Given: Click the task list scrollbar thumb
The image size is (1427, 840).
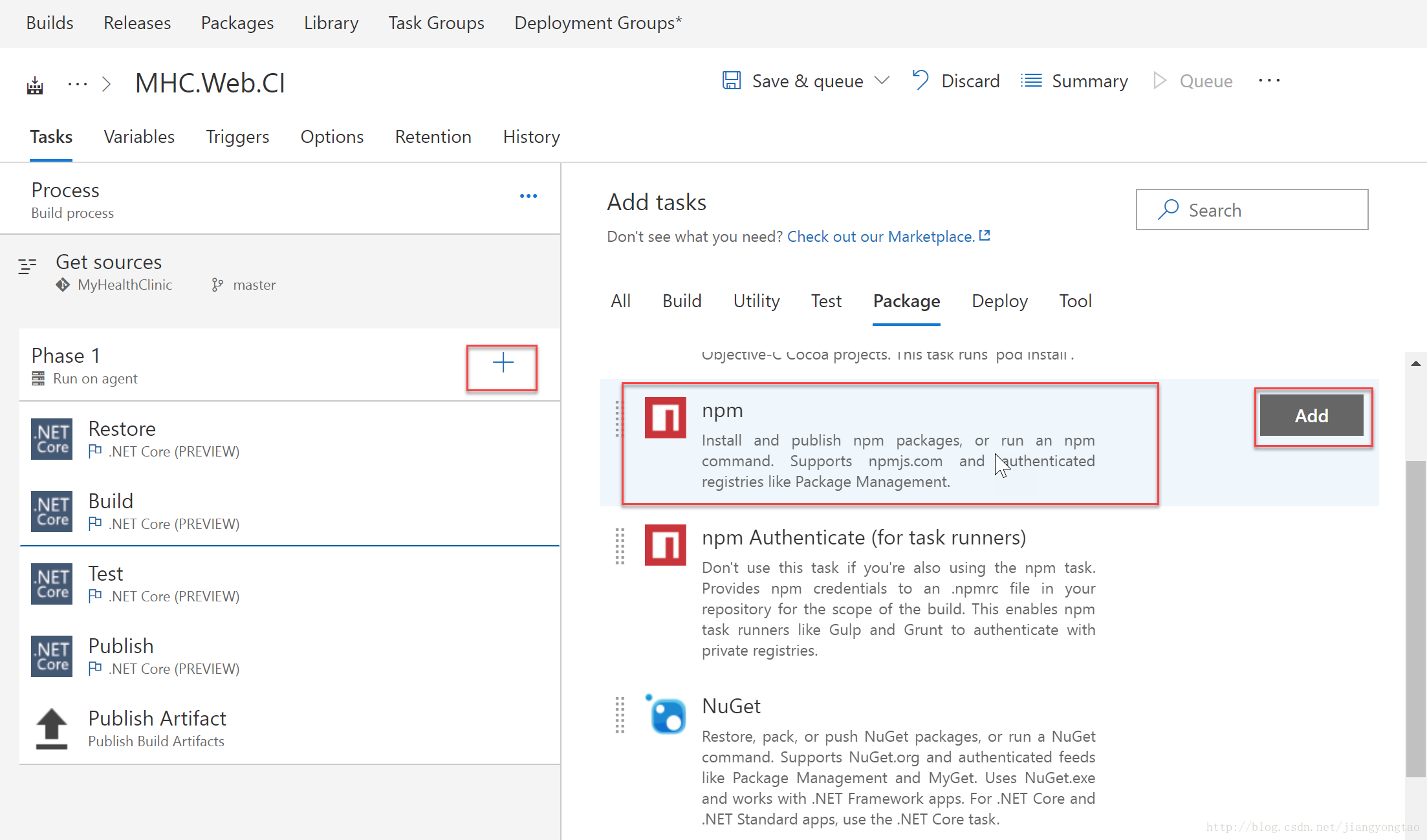Looking at the screenshot, I should click(x=1415, y=619).
